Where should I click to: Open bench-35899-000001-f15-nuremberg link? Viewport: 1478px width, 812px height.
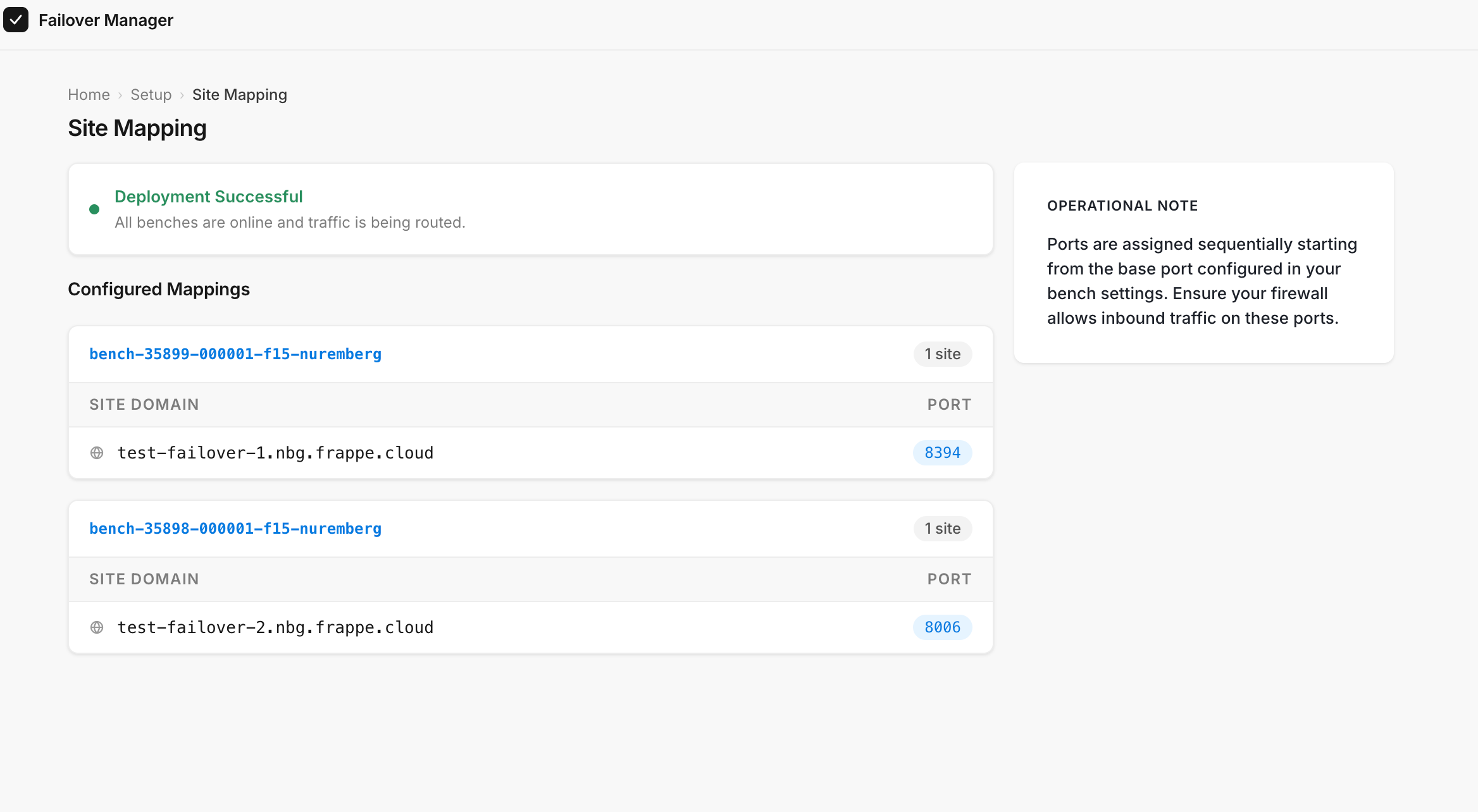click(x=235, y=354)
